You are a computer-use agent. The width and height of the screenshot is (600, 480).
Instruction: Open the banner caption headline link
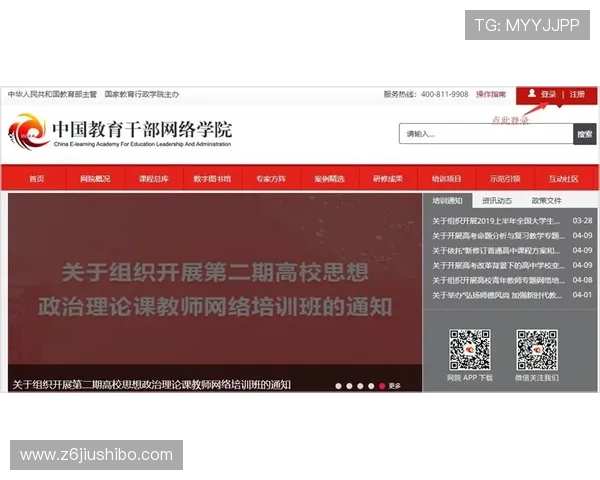152,385
